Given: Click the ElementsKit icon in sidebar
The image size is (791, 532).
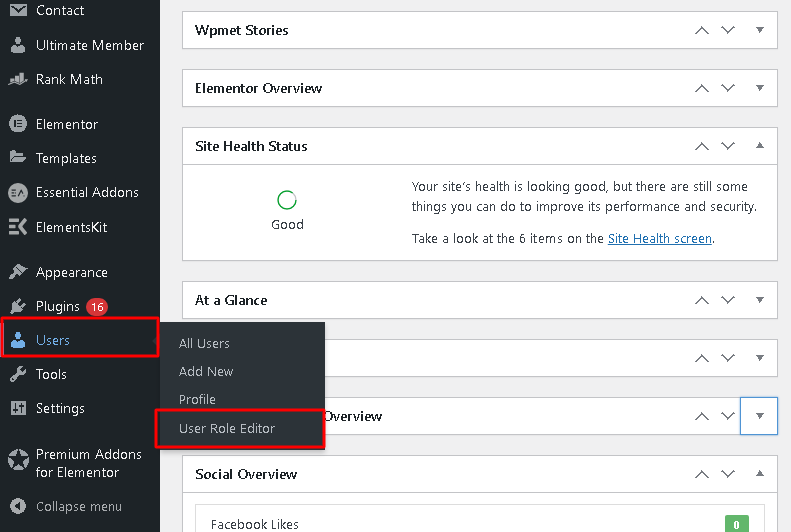Looking at the screenshot, I should [x=18, y=226].
